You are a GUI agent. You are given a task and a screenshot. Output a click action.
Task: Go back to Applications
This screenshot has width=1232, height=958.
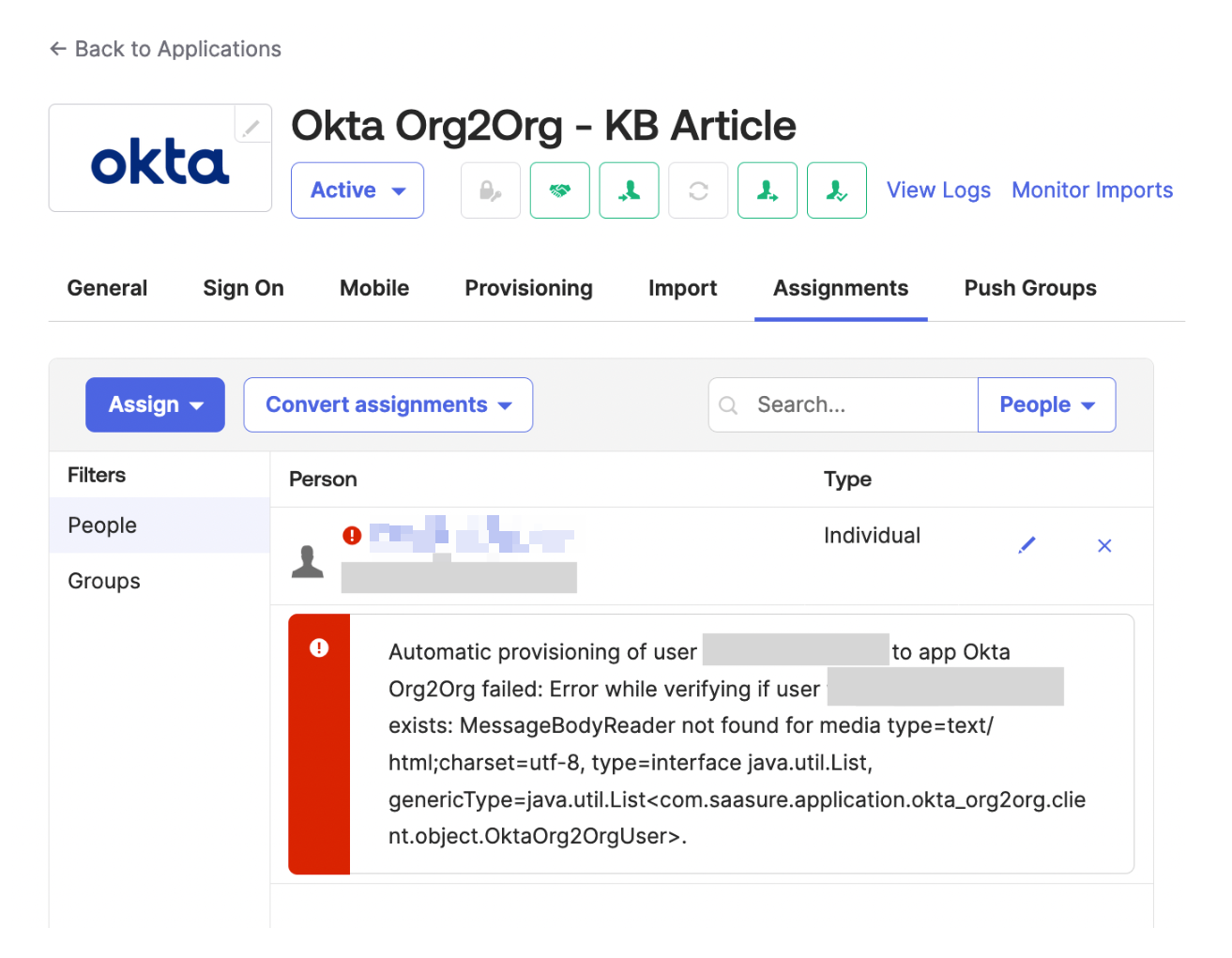click(x=165, y=49)
